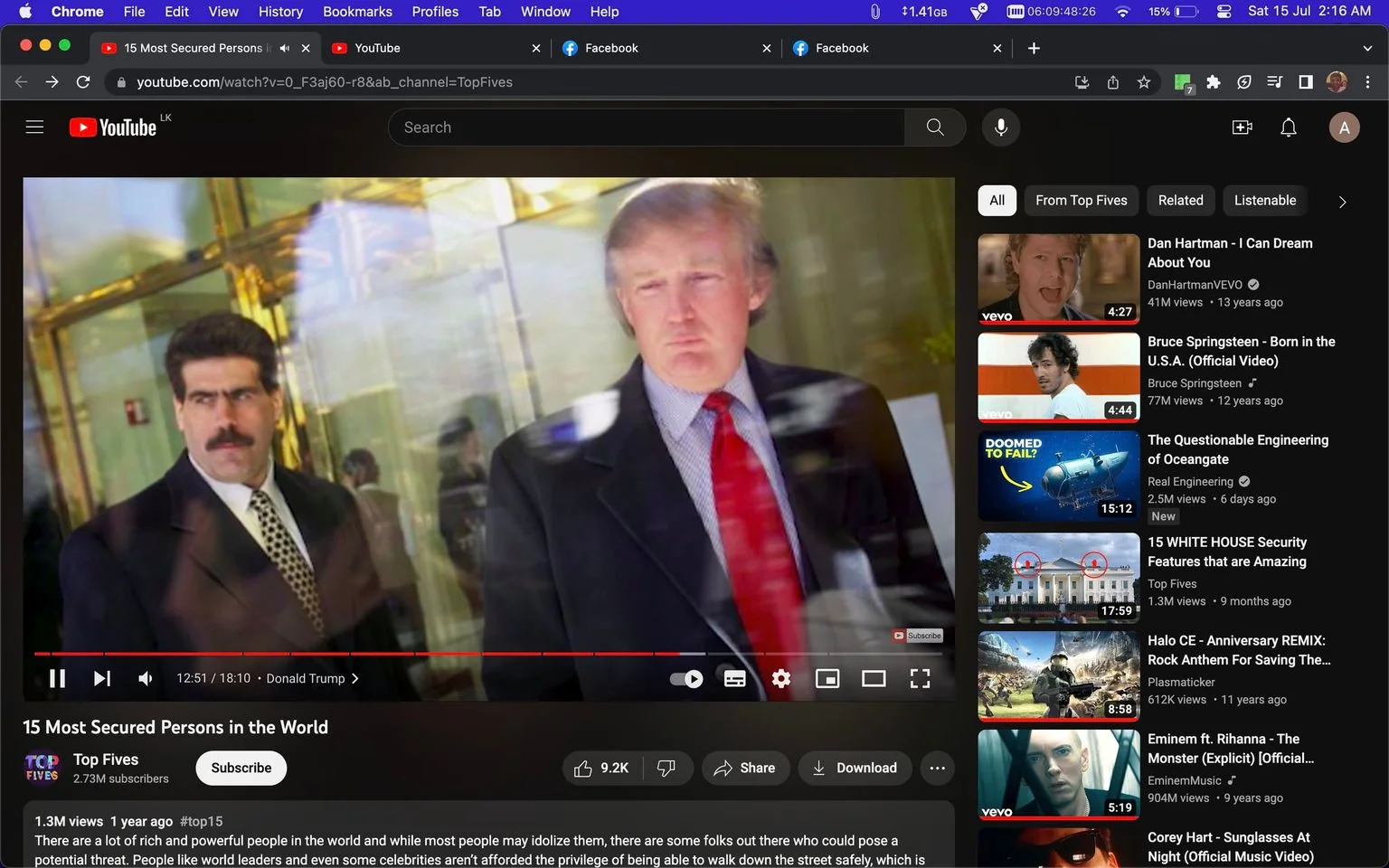Open the Create video icon

1243,127
